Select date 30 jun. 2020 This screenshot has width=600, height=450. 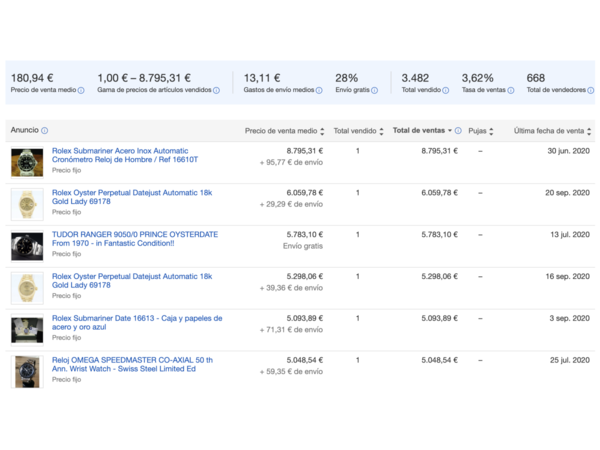click(569, 151)
